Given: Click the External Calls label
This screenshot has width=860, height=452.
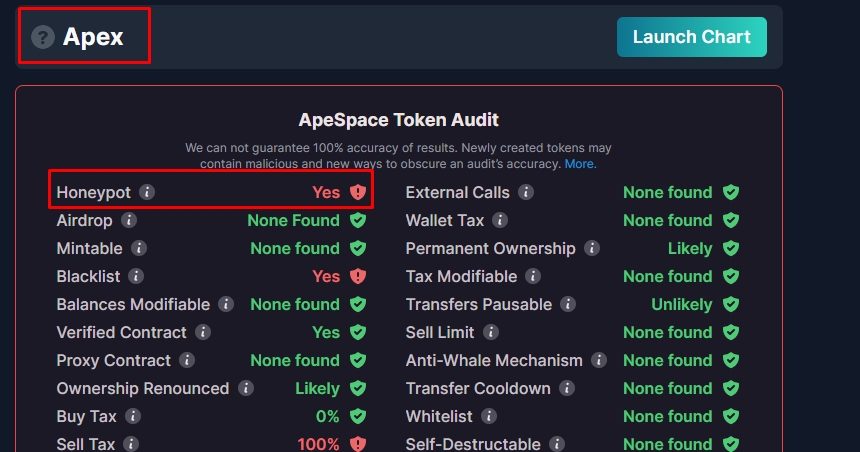Looking at the screenshot, I should (457, 192).
